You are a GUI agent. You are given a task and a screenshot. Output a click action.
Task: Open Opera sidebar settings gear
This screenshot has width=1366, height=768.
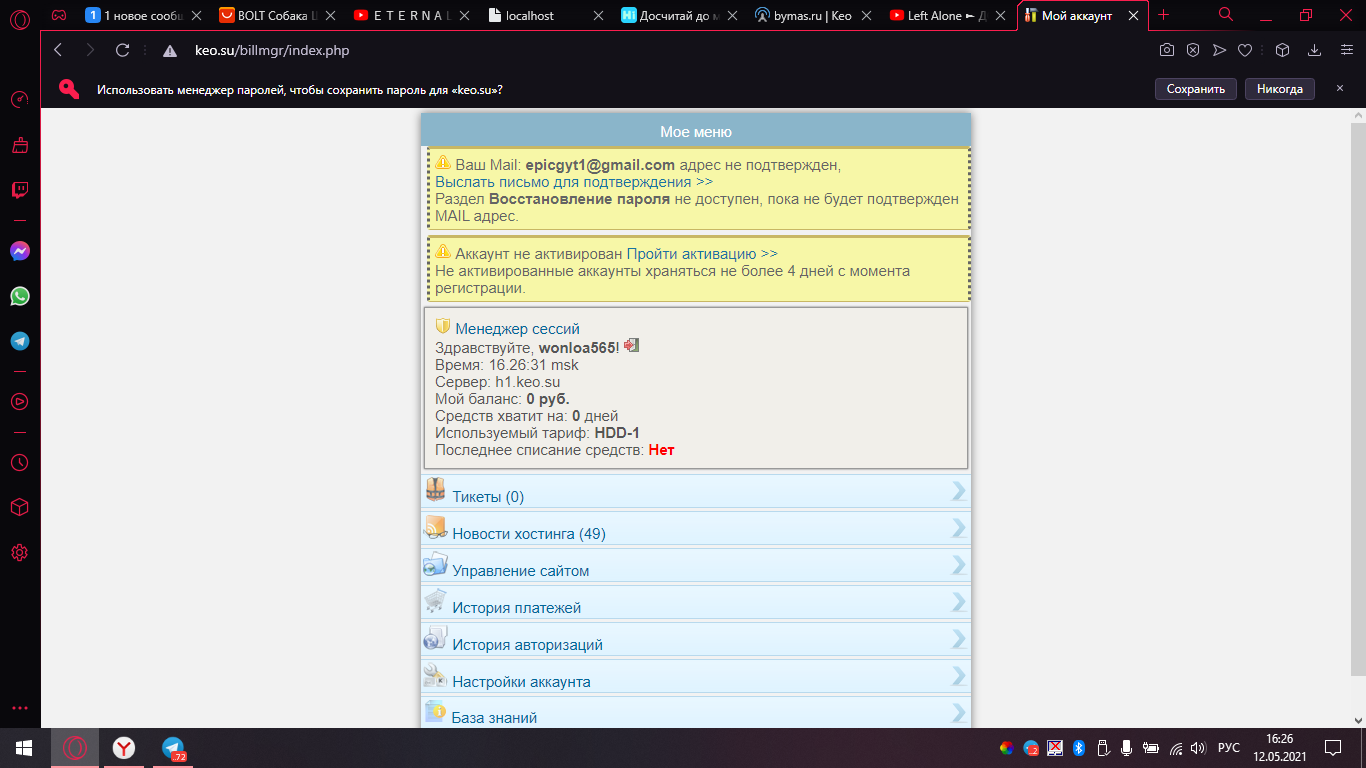click(x=19, y=552)
